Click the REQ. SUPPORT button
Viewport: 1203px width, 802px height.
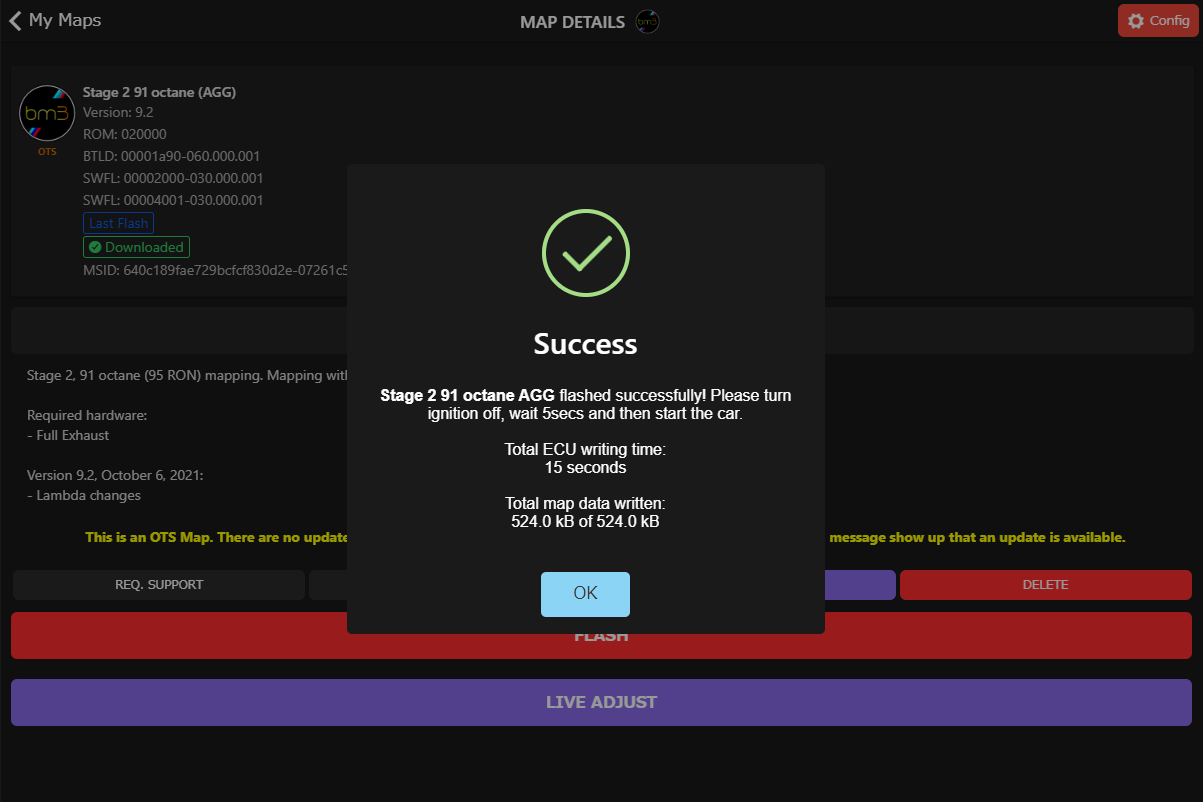coord(159,585)
